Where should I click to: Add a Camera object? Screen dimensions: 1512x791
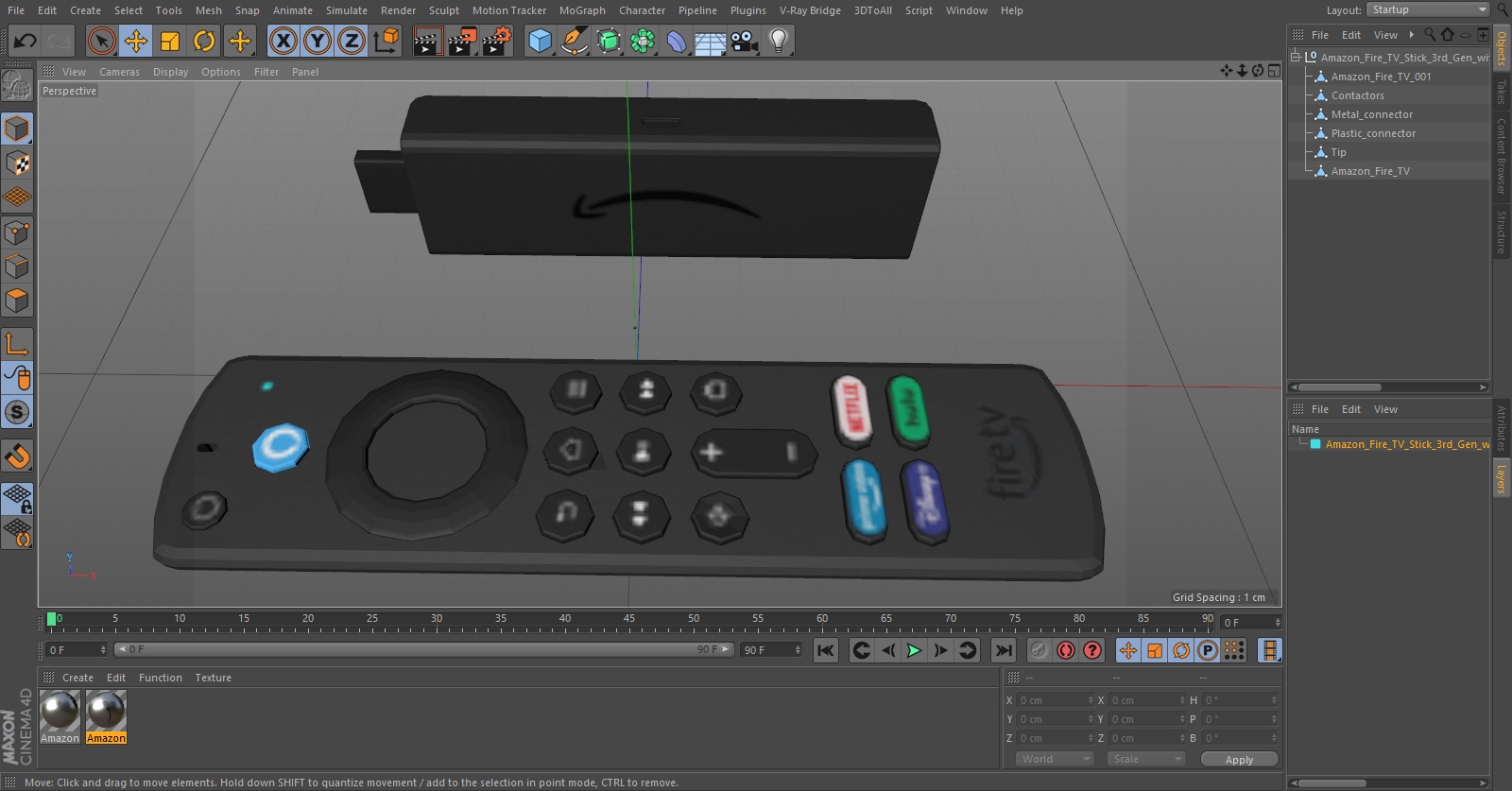coord(745,41)
